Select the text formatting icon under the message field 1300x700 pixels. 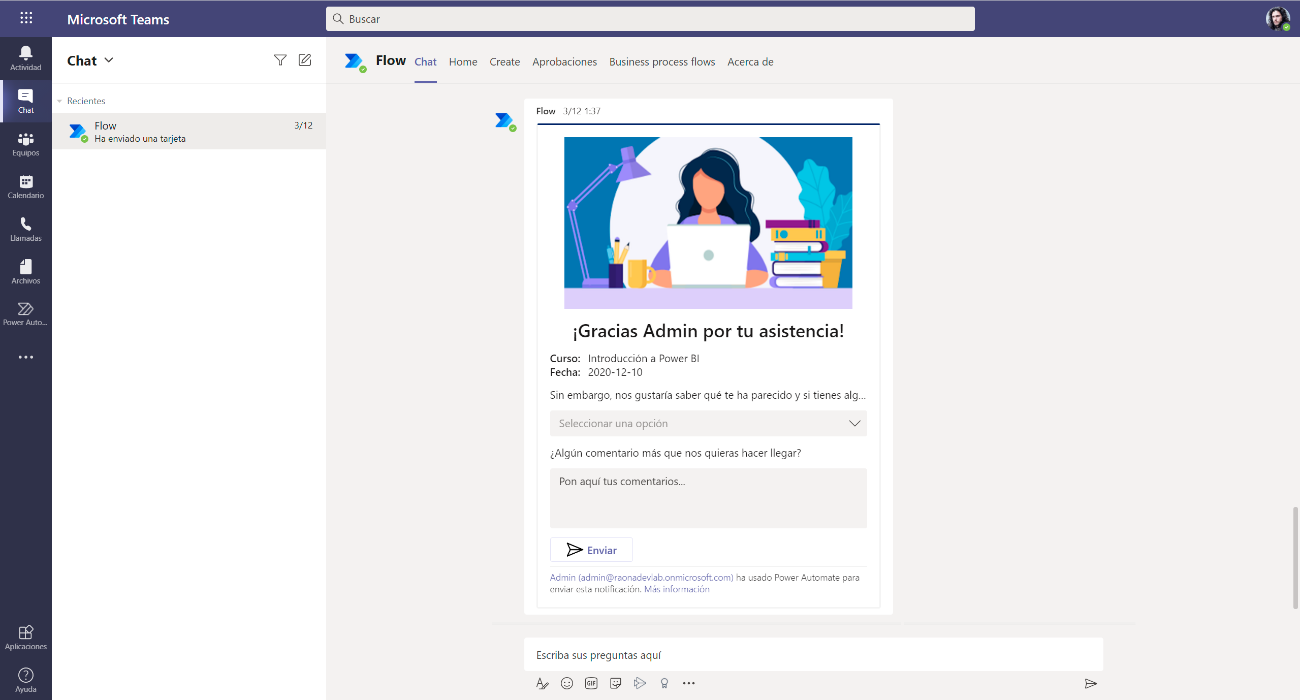click(x=542, y=683)
